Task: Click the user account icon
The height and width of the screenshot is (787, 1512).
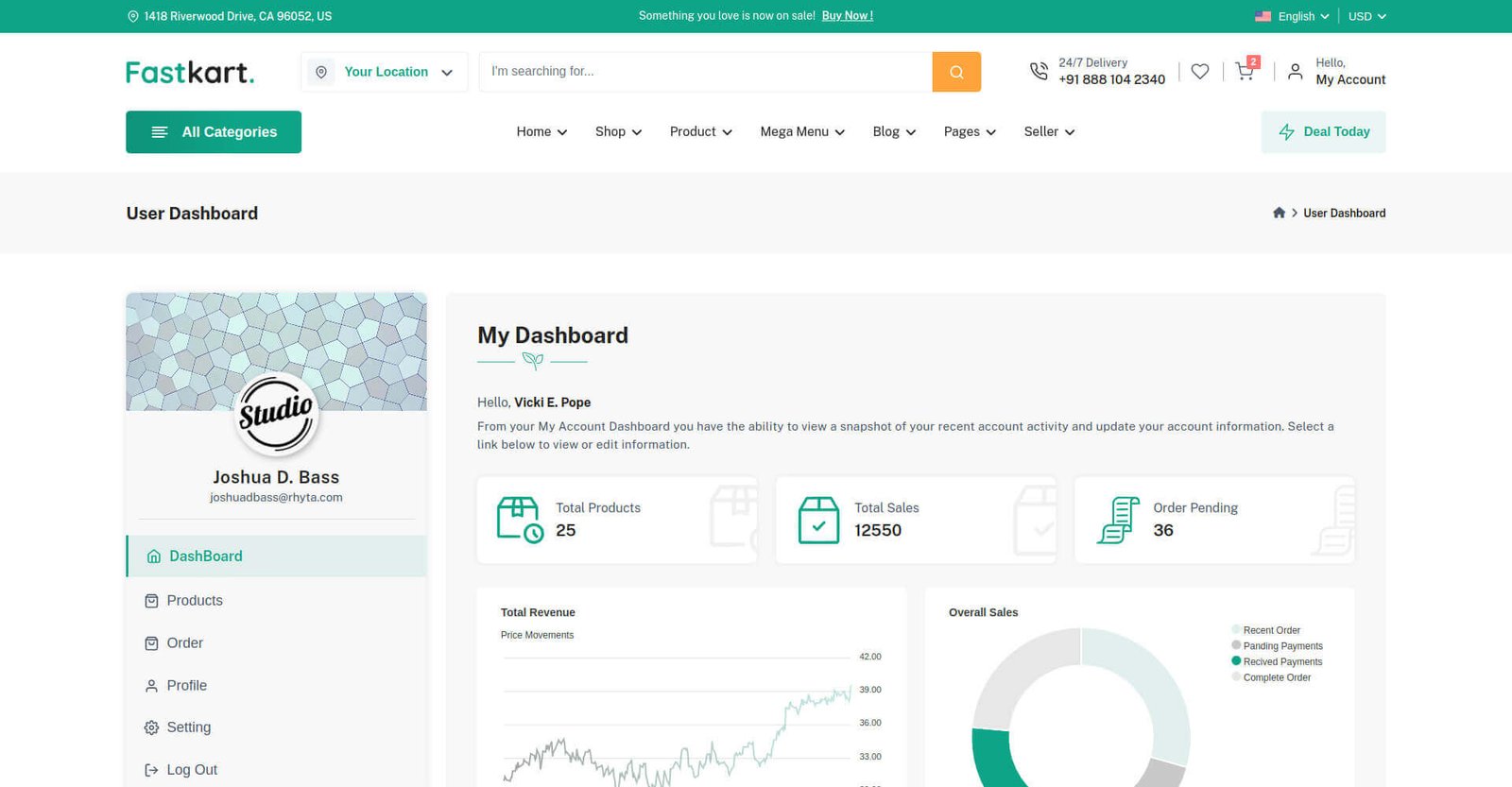Action: coord(1295,72)
